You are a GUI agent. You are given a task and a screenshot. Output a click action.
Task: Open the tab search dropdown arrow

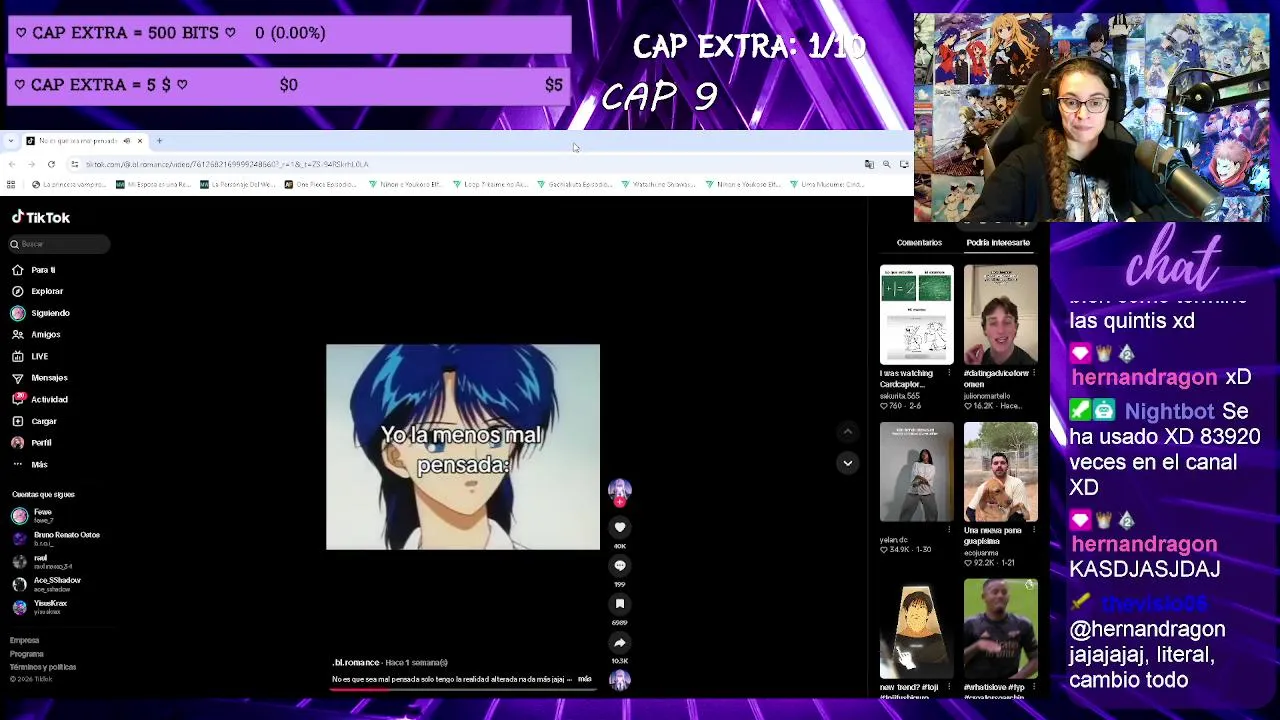click(10, 141)
